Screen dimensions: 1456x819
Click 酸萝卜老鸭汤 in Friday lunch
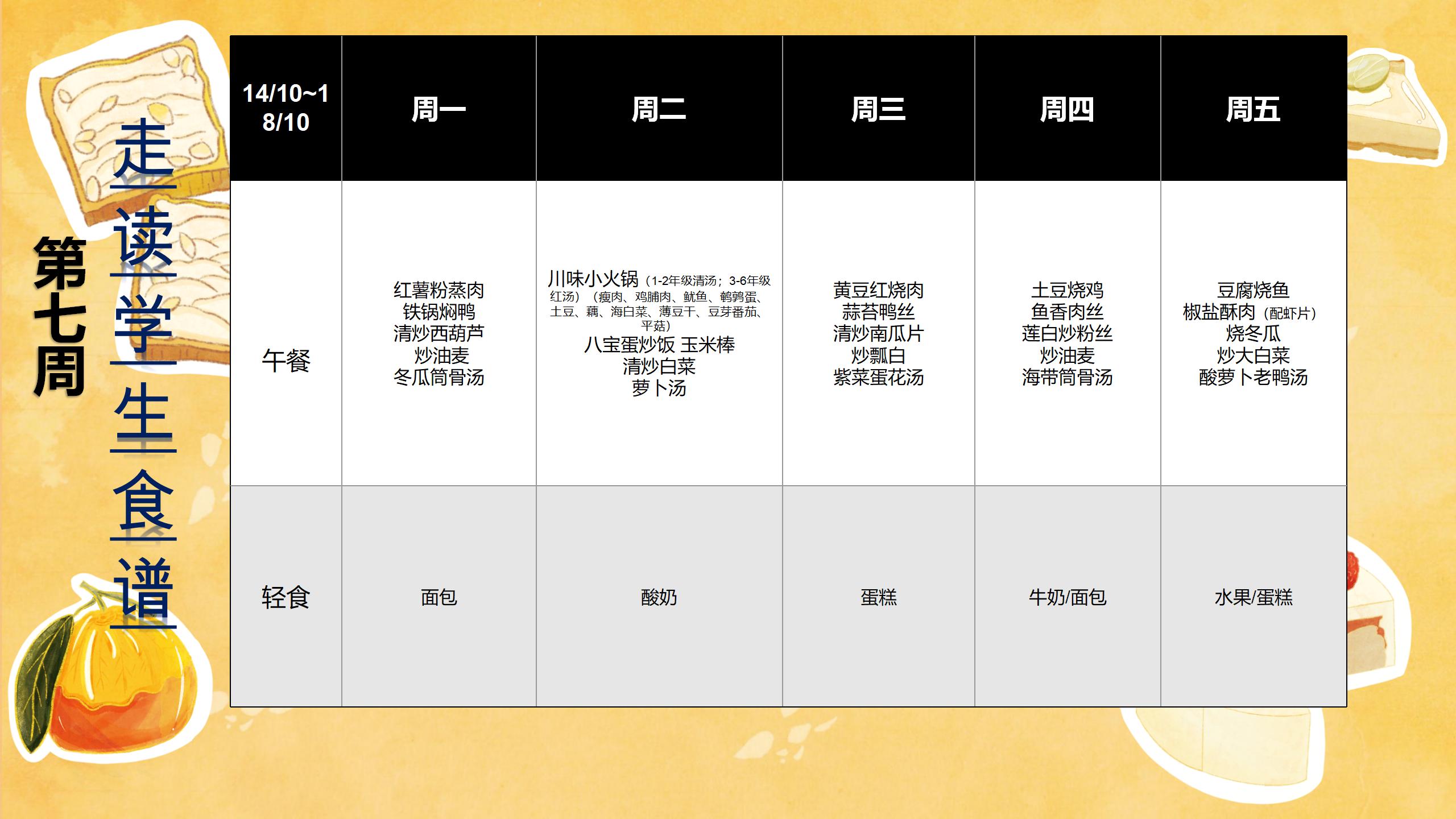point(1253,377)
